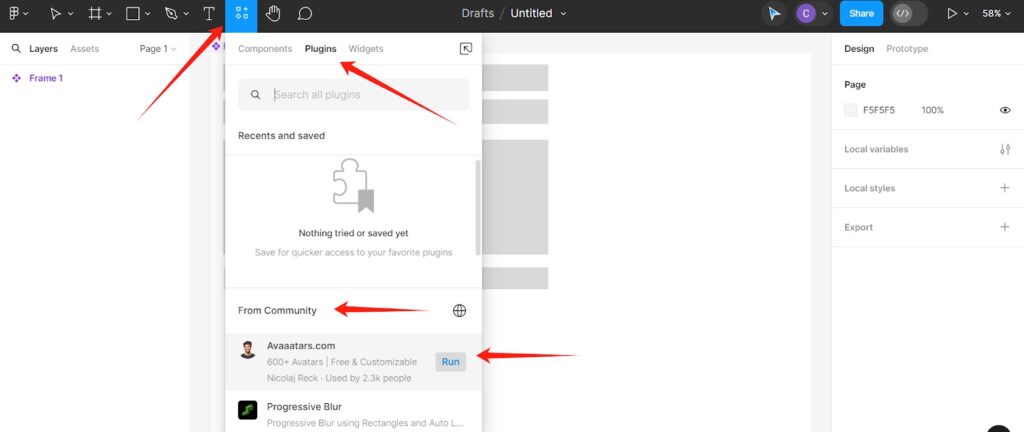Click the Progressive Blur plugin icon

(x=248, y=410)
